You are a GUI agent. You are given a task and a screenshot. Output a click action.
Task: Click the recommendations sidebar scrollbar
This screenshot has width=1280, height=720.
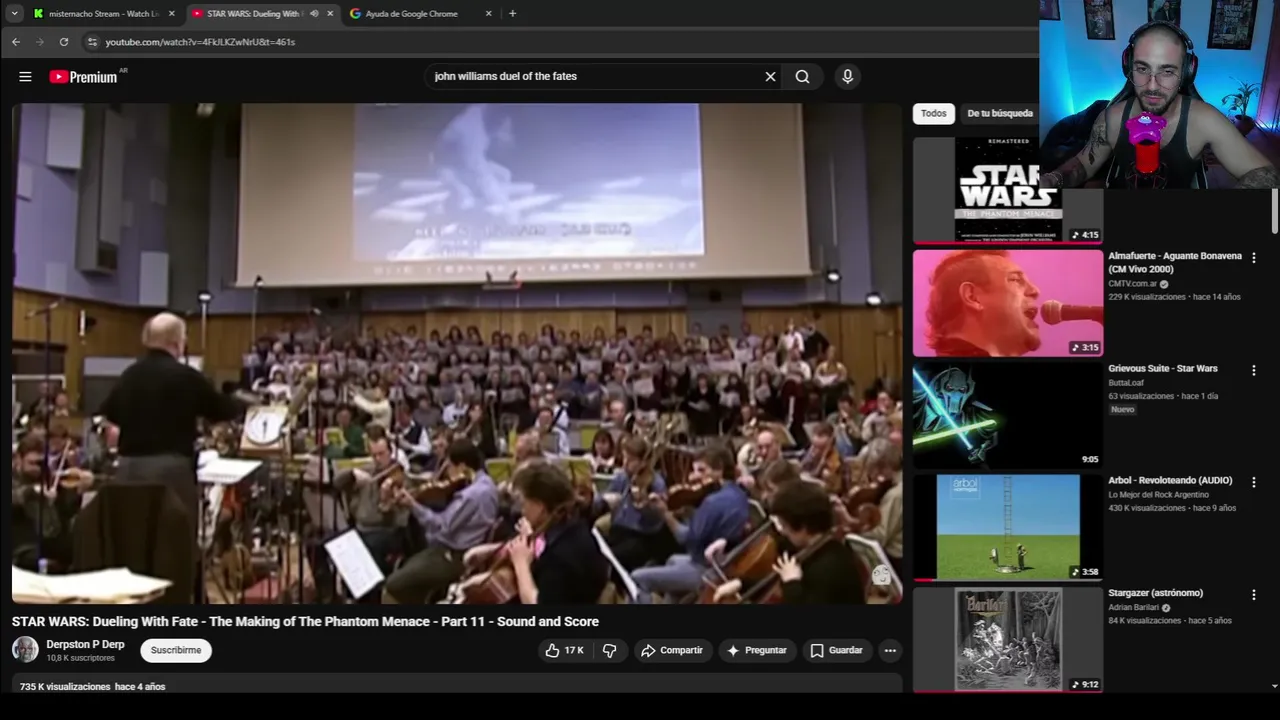tap(1274, 212)
